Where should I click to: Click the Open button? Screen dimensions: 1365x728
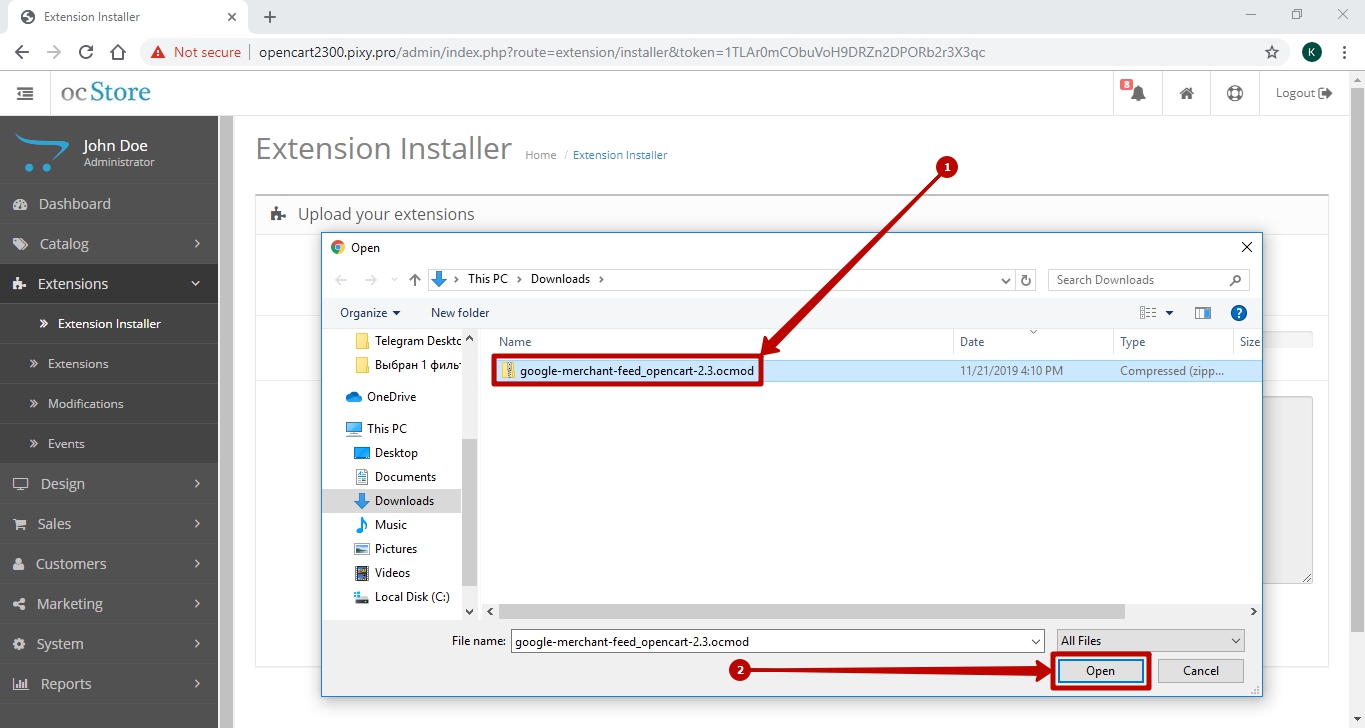pos(1100,671)
